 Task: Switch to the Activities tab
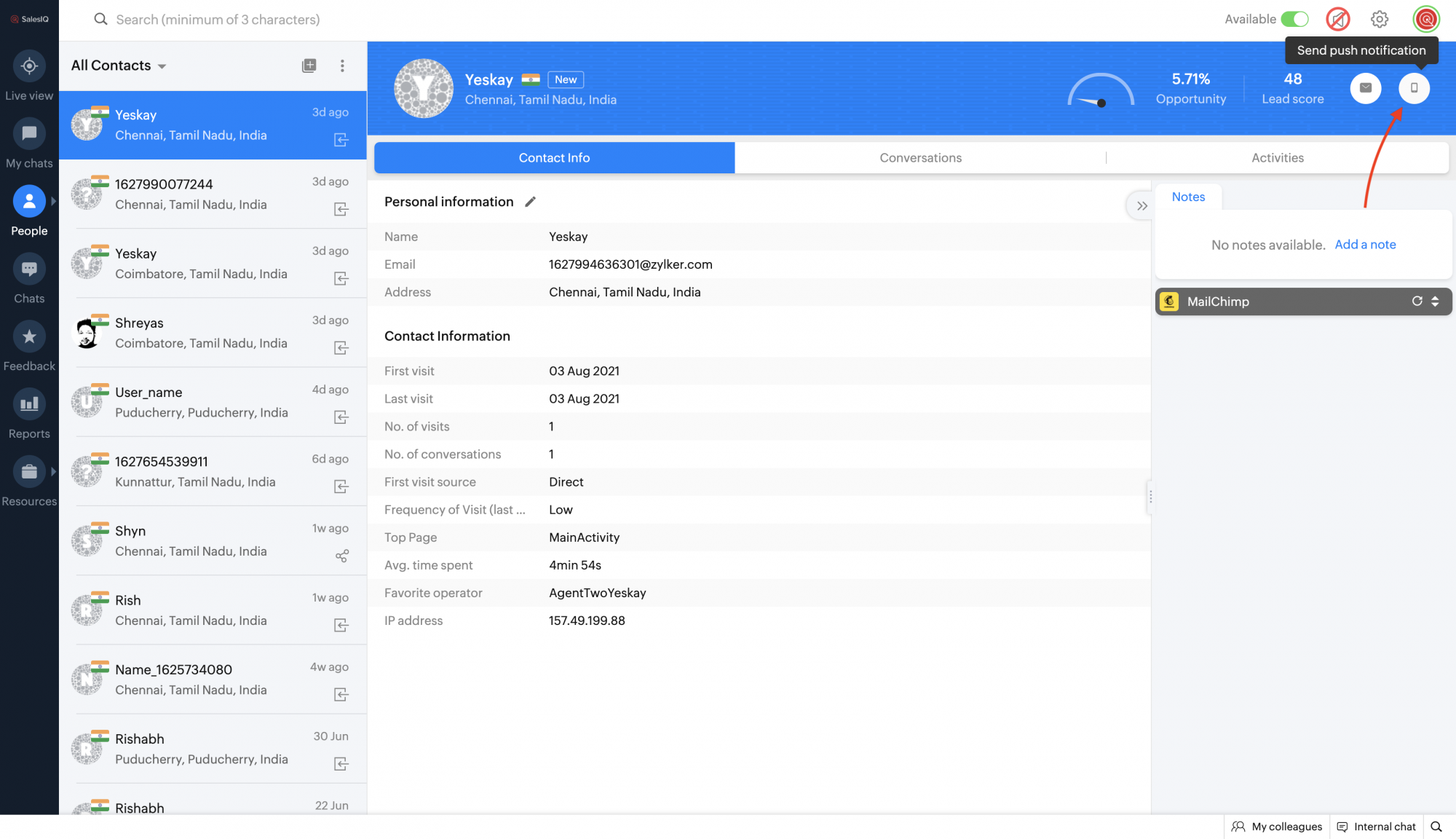coord(1277,158)
